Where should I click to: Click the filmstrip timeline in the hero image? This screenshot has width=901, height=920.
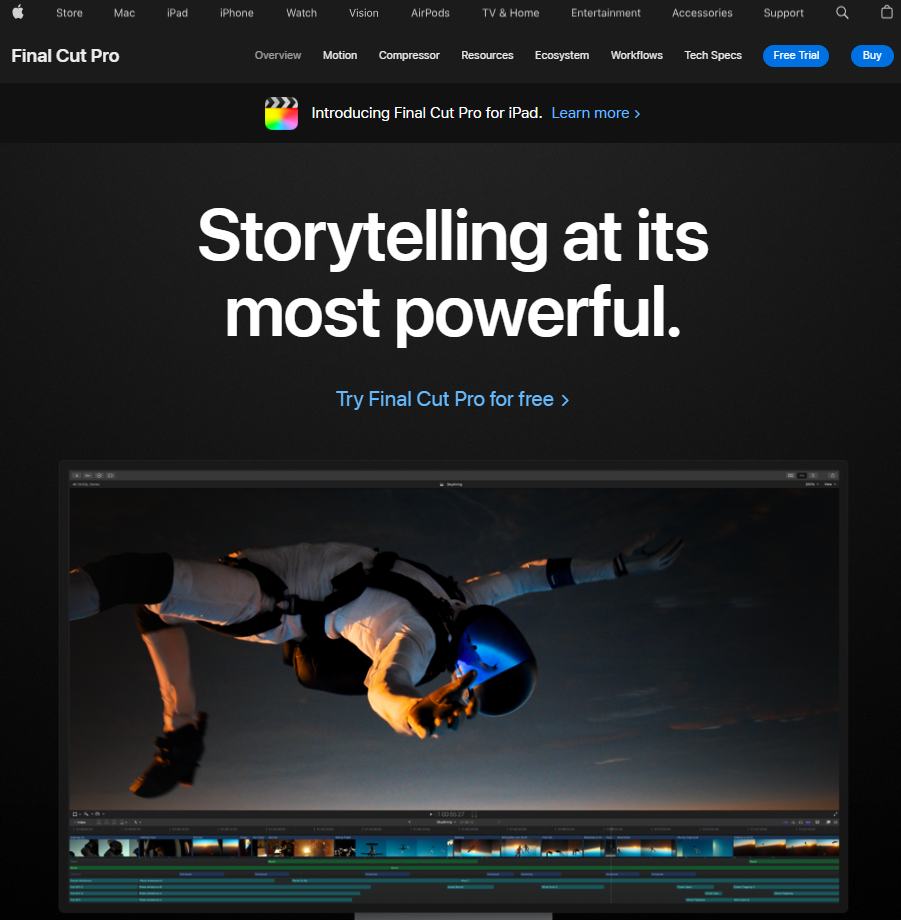[454, 847]
